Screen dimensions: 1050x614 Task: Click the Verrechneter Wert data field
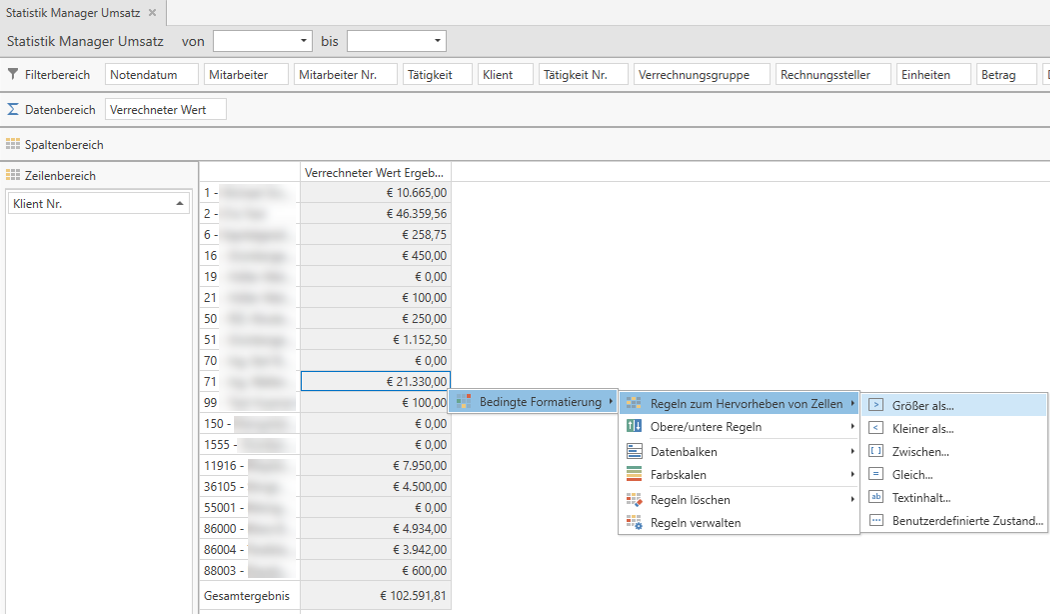[x=166, y=110]
